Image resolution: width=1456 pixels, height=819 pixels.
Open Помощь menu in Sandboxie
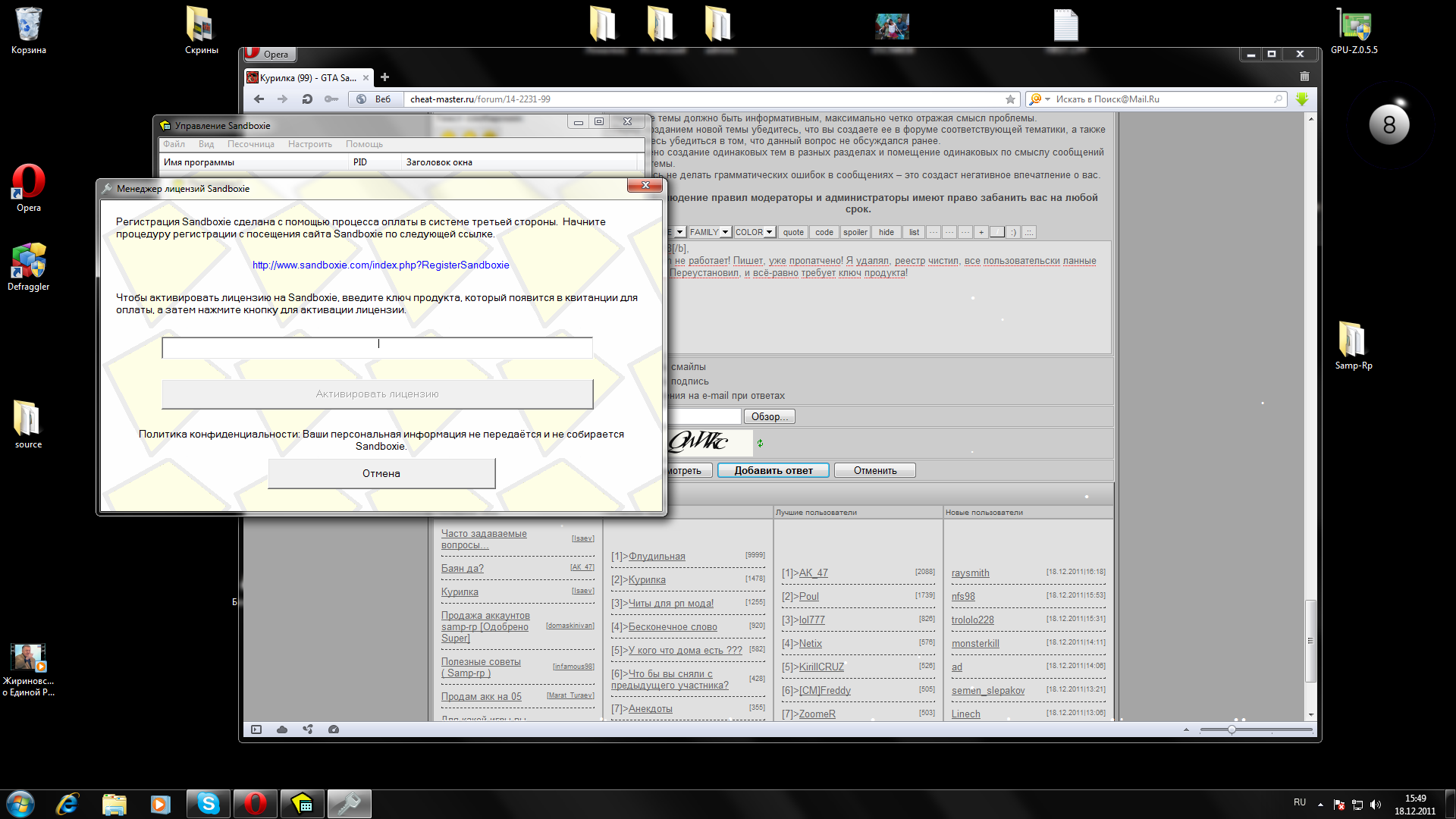click(x=365, y=144)
